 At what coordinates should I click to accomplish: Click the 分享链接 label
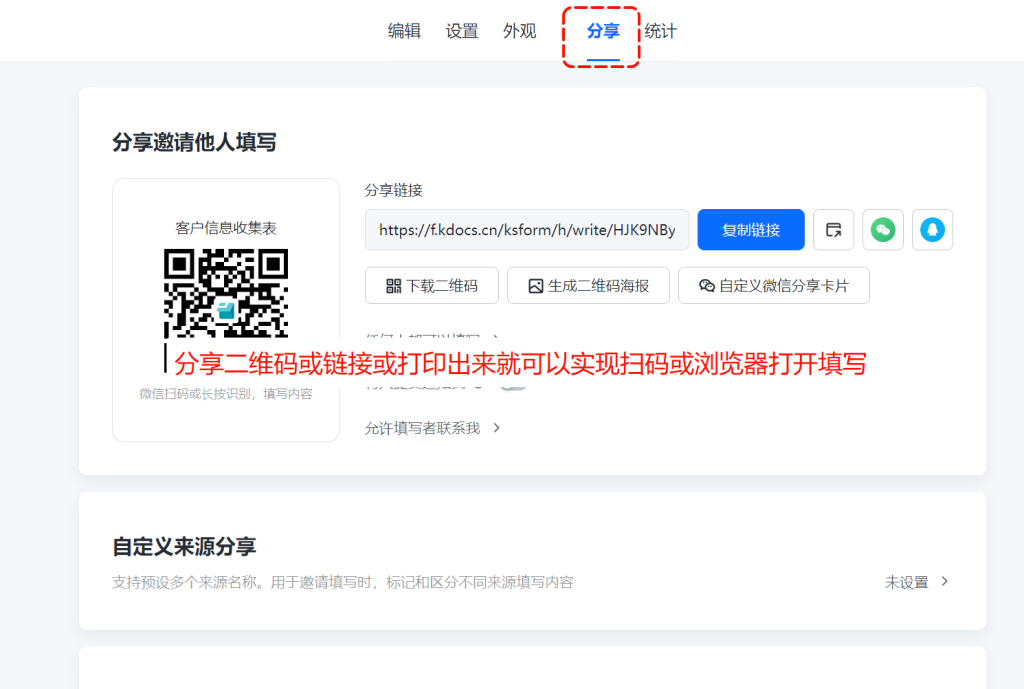point(393,190)
